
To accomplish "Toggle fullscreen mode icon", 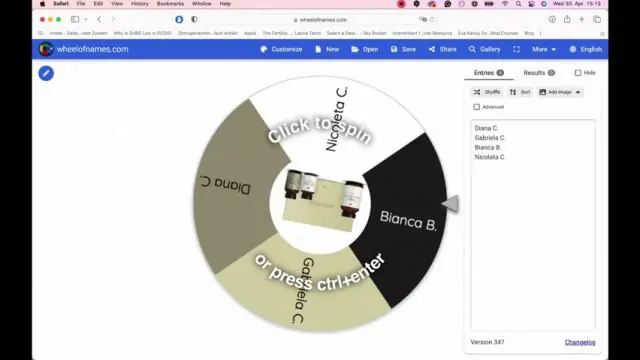I will (x=516, y=49).
